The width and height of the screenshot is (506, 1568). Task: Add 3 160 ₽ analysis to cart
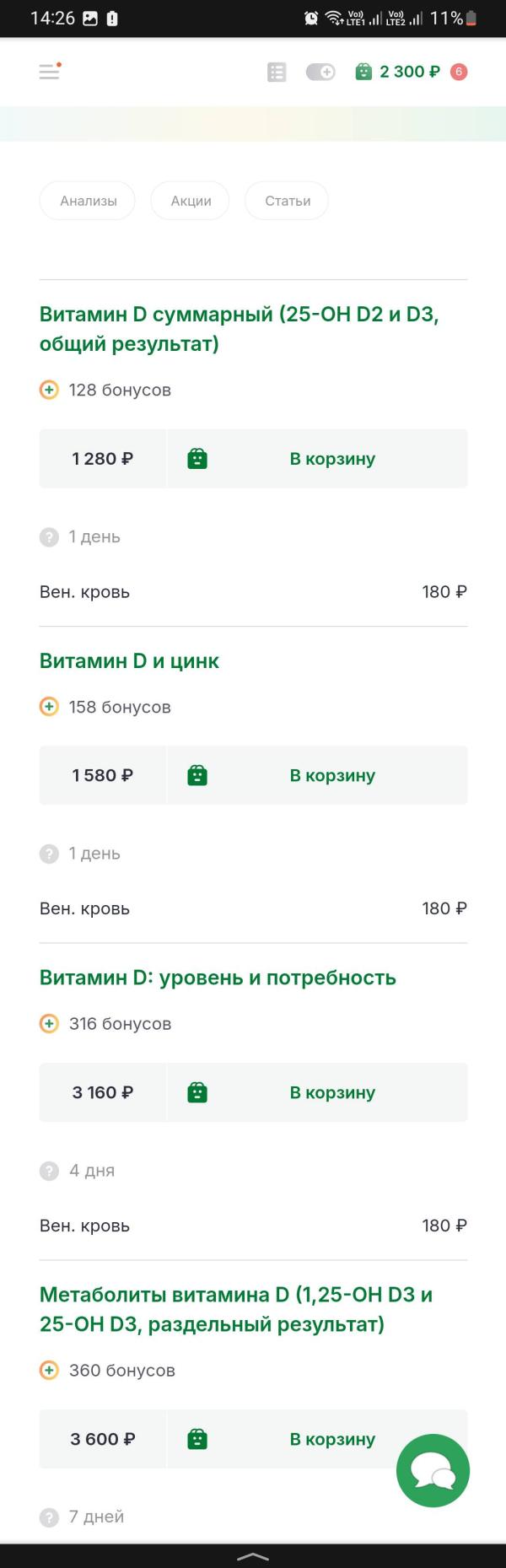coord(317,1092)
